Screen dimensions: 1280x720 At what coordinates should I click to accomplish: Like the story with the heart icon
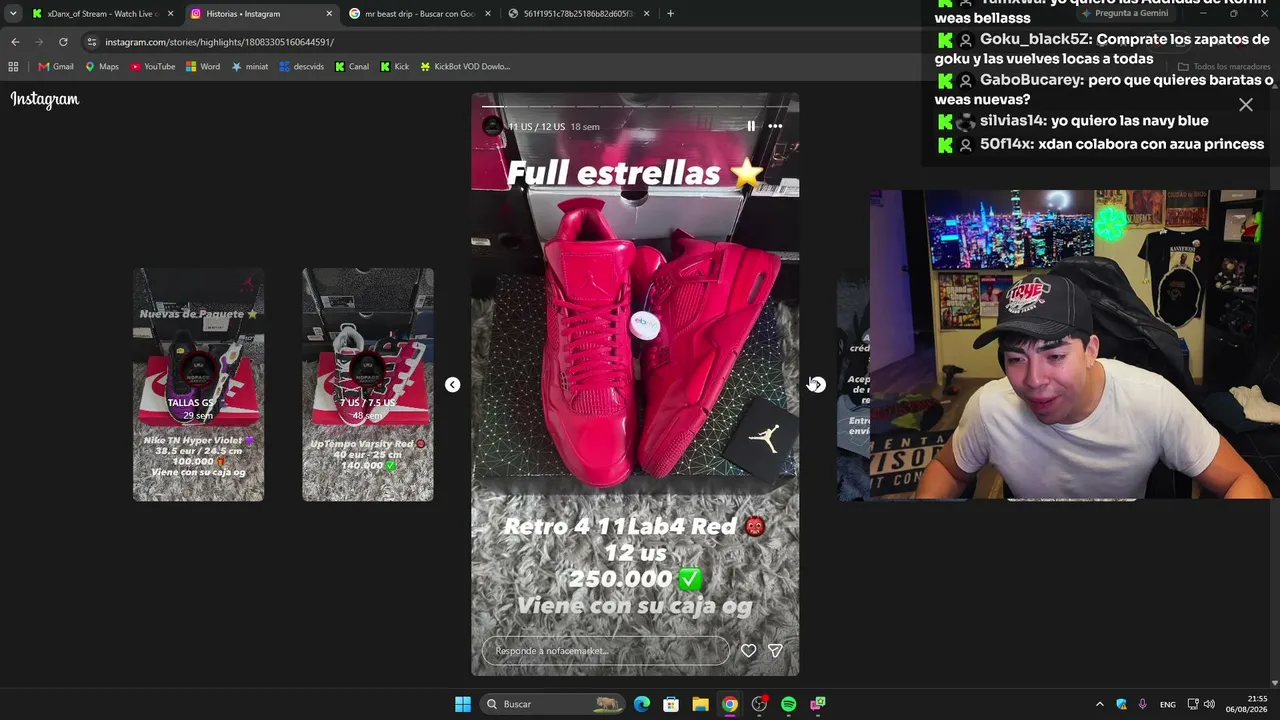748,651
